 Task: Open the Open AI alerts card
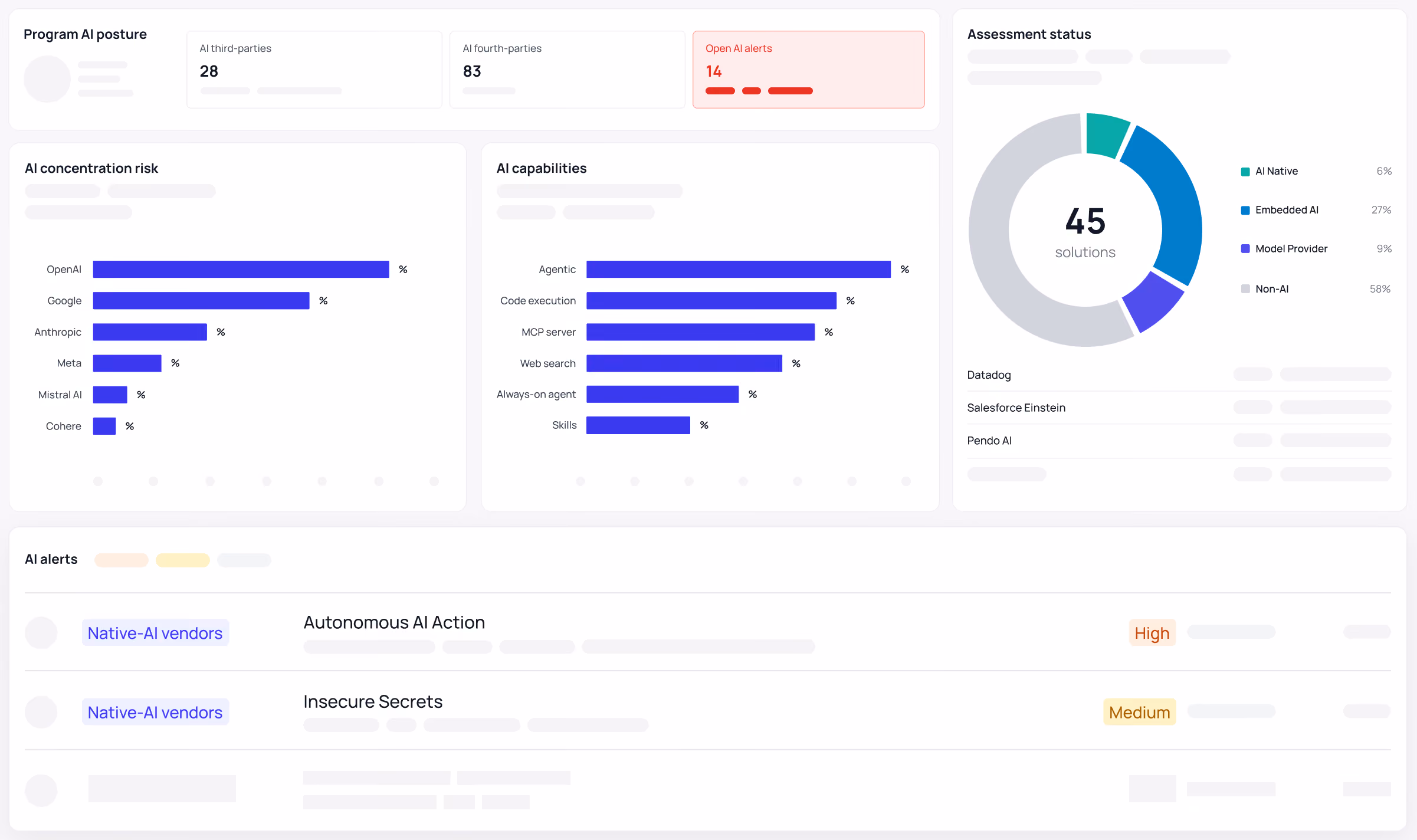(x=808, y=70)
